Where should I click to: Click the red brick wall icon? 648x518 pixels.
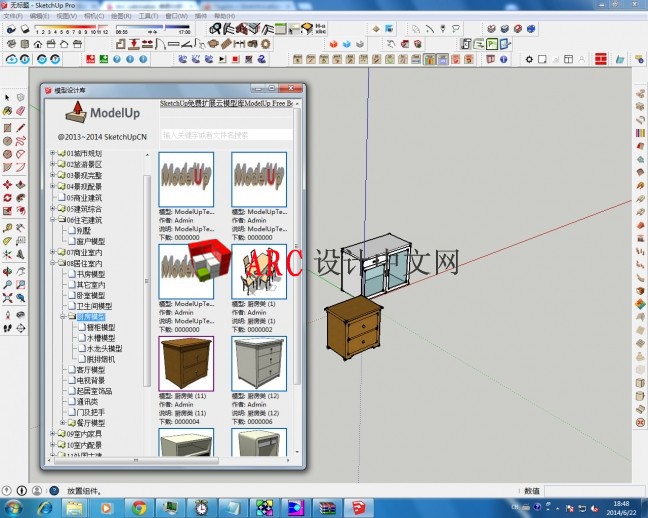pos(600,59)
